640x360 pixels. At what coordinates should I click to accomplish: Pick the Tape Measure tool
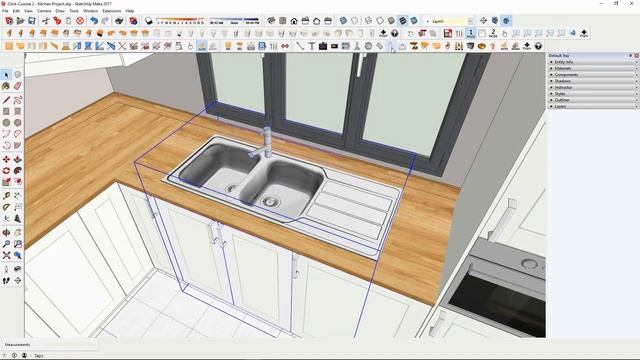pyautogui.click(x=6, y=196)
